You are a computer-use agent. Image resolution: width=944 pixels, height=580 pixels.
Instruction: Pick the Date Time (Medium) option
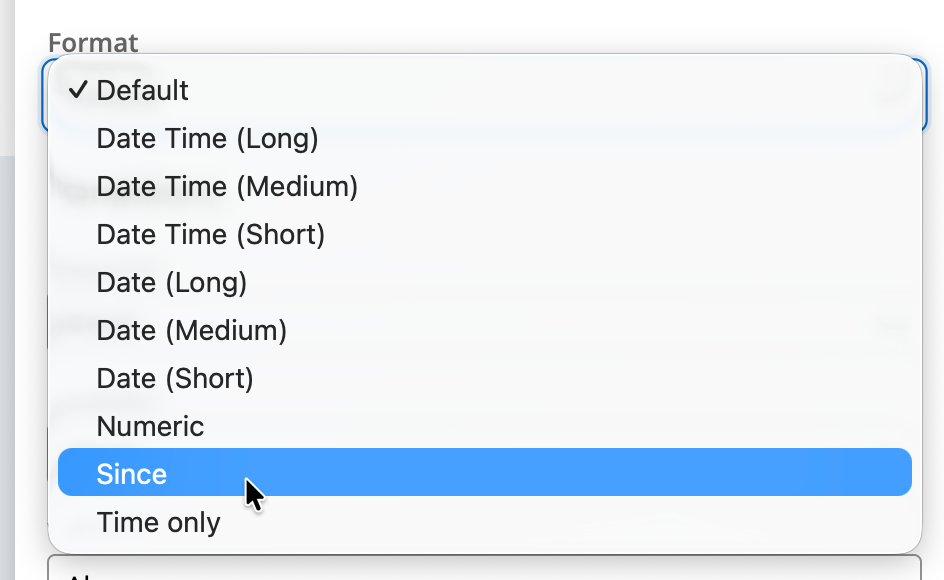[227, 186]
